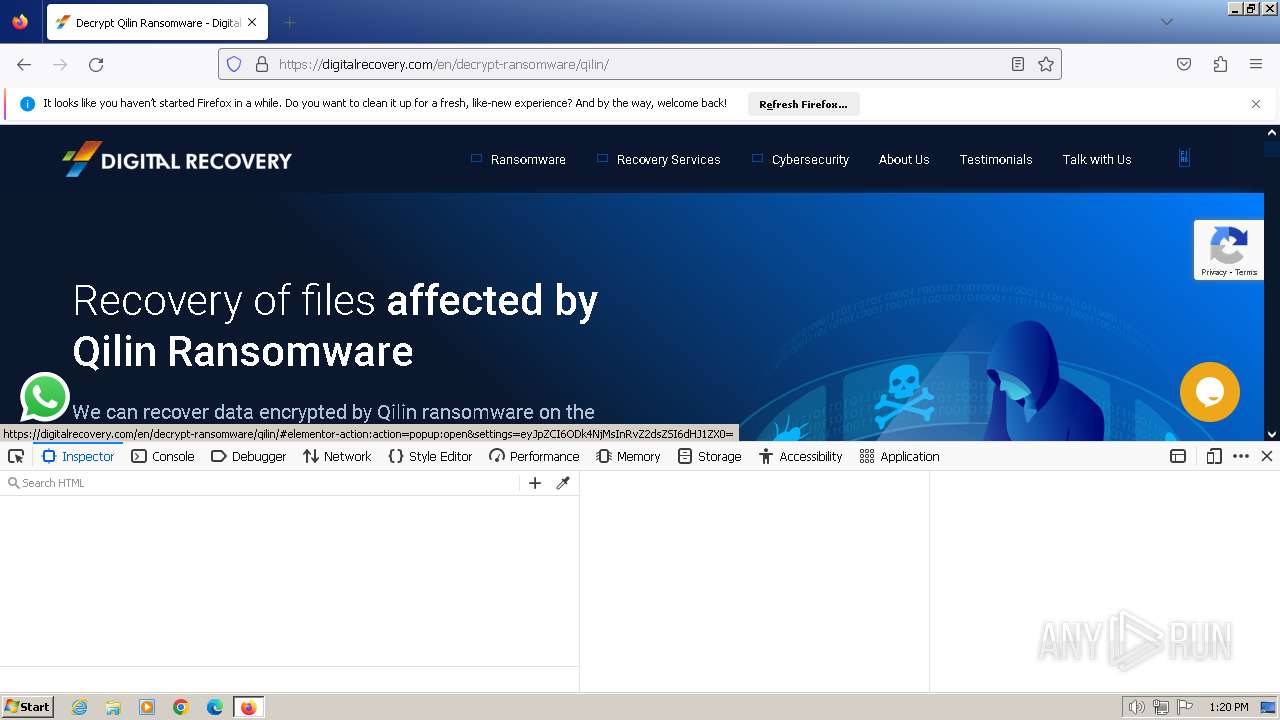
Task: Open the Memory tab
Action: [628, 456]
